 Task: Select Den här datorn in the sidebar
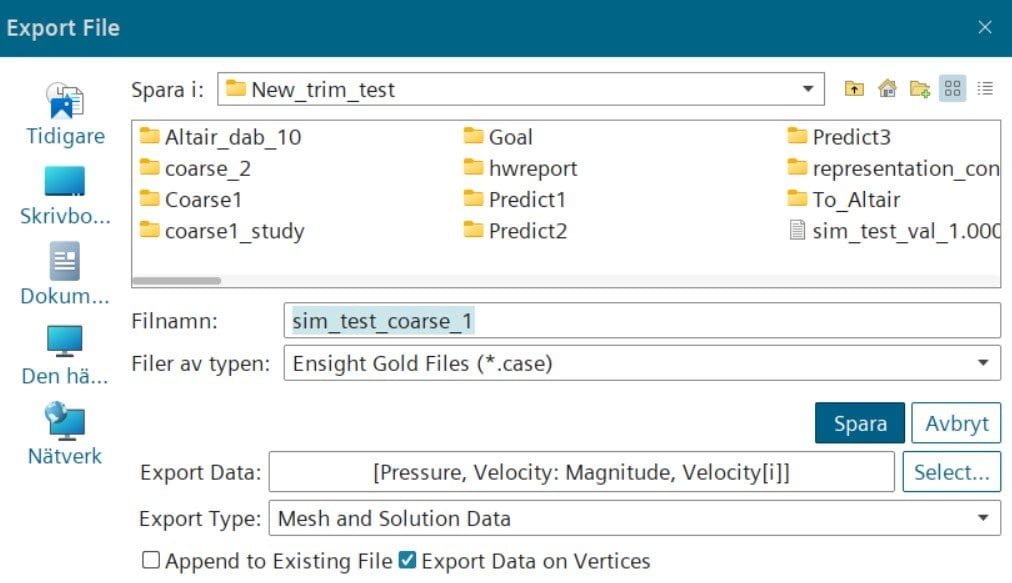click(64, 355)
